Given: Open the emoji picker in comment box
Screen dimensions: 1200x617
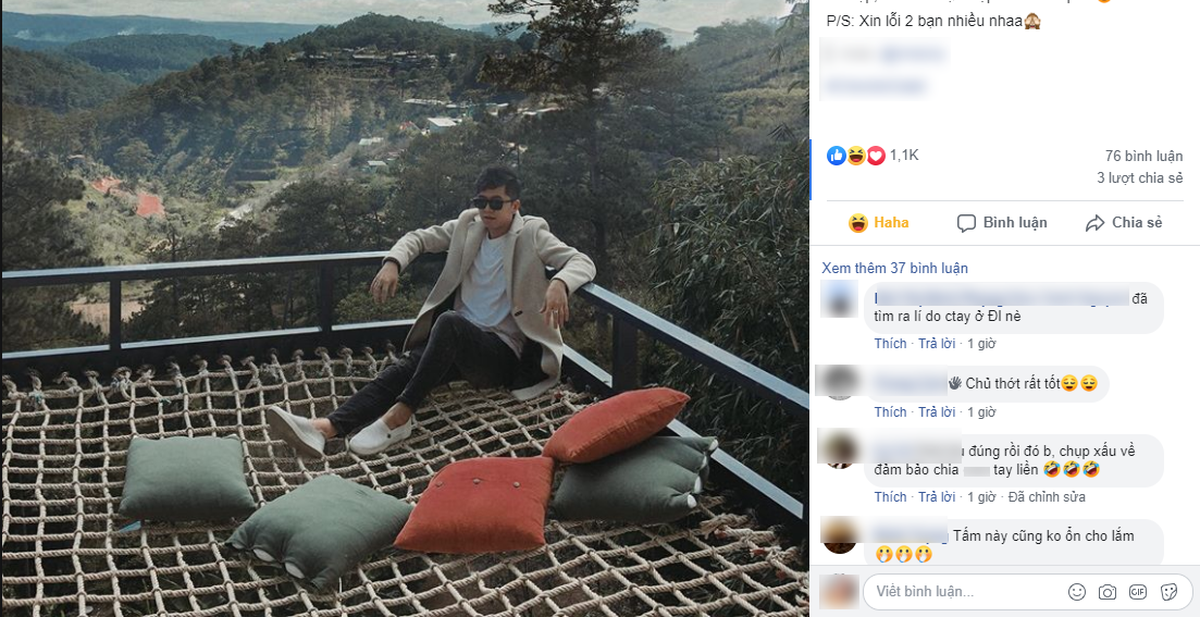Looking at the screenshot, I should (1077, 592).
